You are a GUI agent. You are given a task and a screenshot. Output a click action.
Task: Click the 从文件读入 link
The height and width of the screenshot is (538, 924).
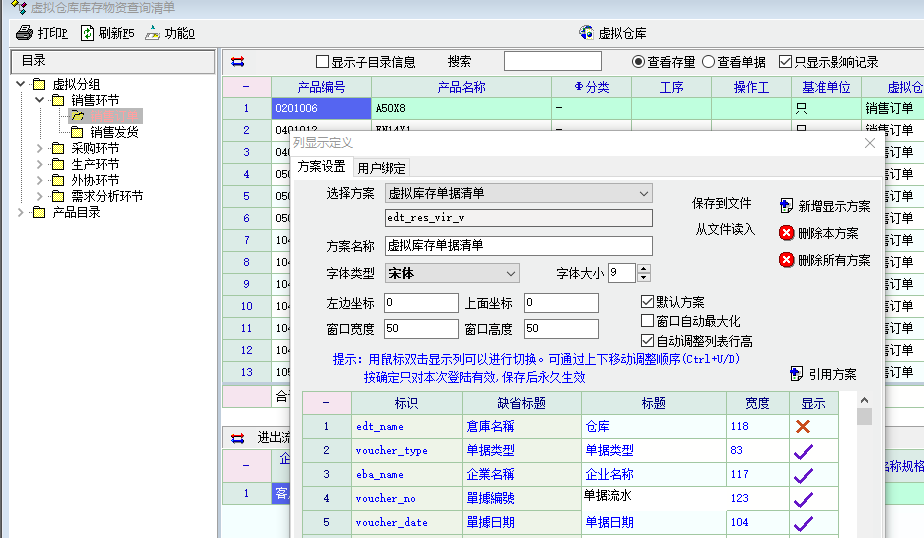pyautogui.click(x=725, y=229)
